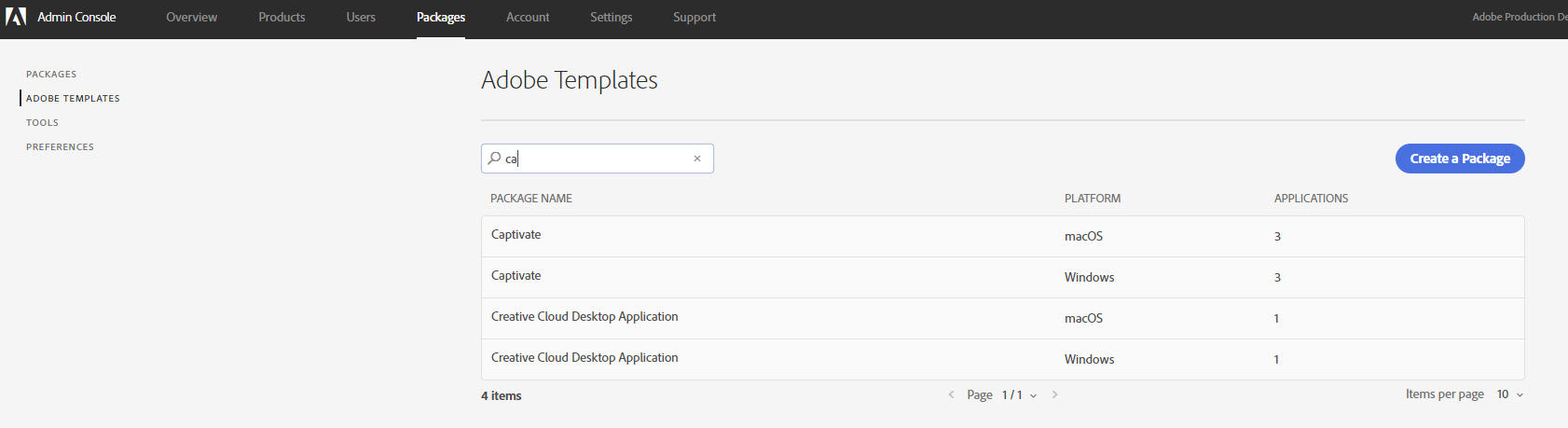Clear the search field with X icon
The width and height of the screenshot is (1568, 428).
tap(696, 159)
